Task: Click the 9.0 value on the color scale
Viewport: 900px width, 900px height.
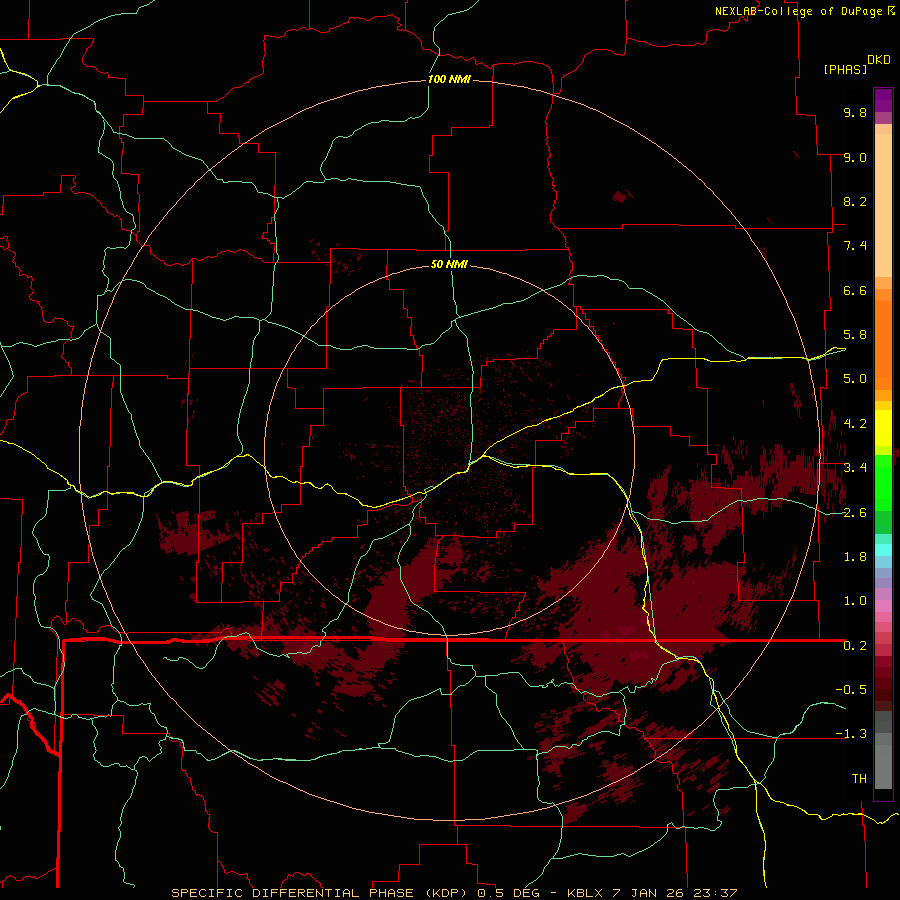Action: [x=855, y=157]
